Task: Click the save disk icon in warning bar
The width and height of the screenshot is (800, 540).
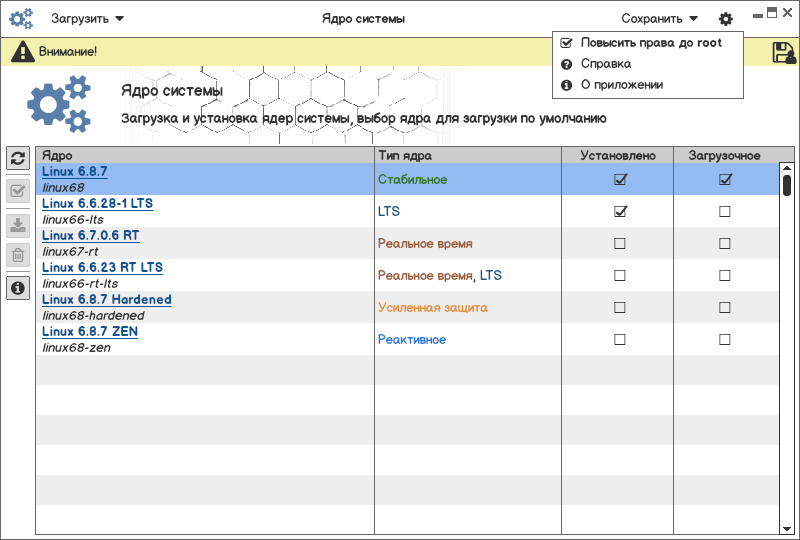Action: pyautogui.click(x=784, y=53)
